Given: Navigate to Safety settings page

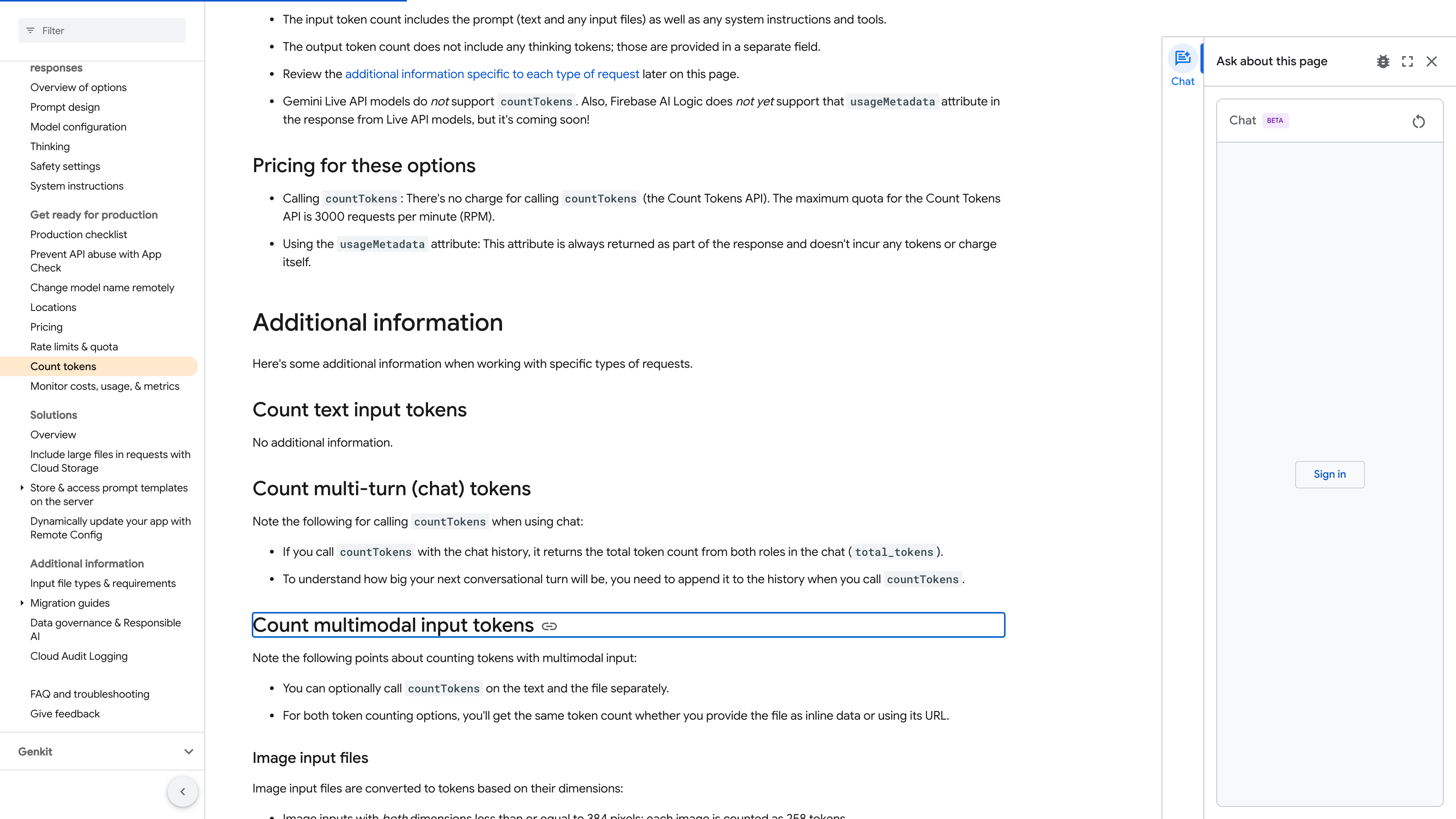Looking at the screenshot, I should [x=65, y=166].
